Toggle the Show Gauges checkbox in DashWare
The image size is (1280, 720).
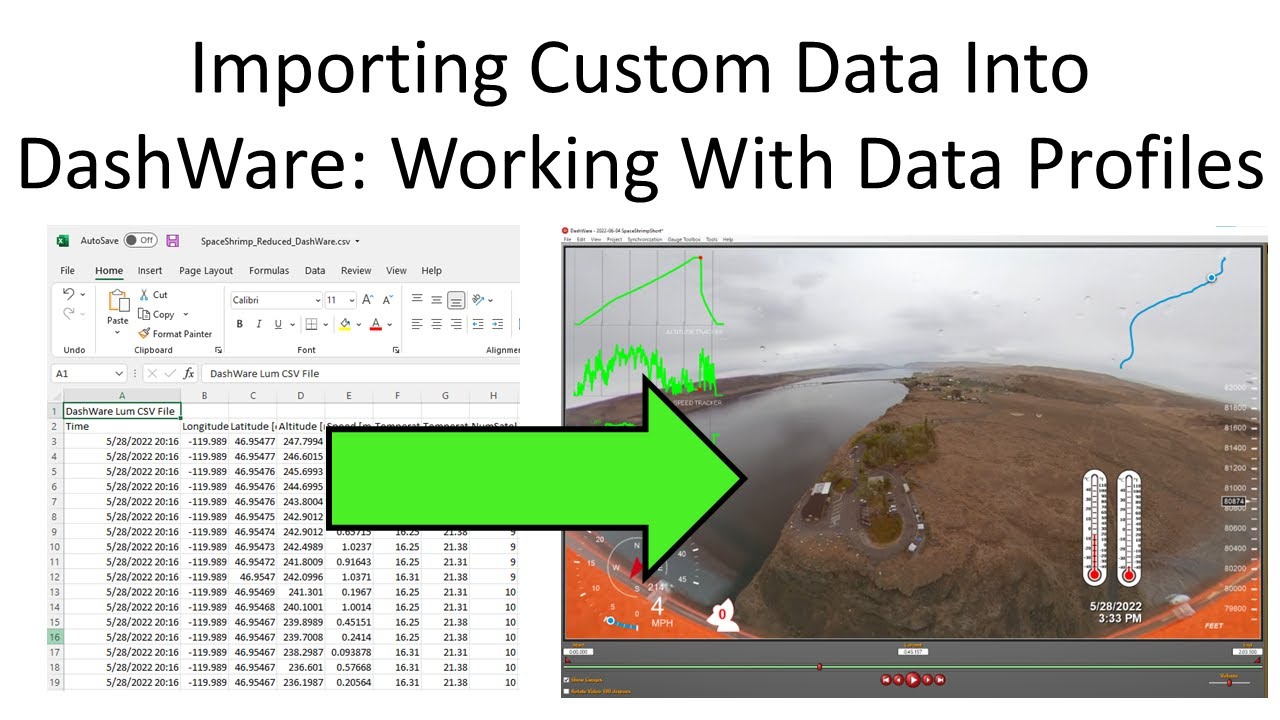567,680
